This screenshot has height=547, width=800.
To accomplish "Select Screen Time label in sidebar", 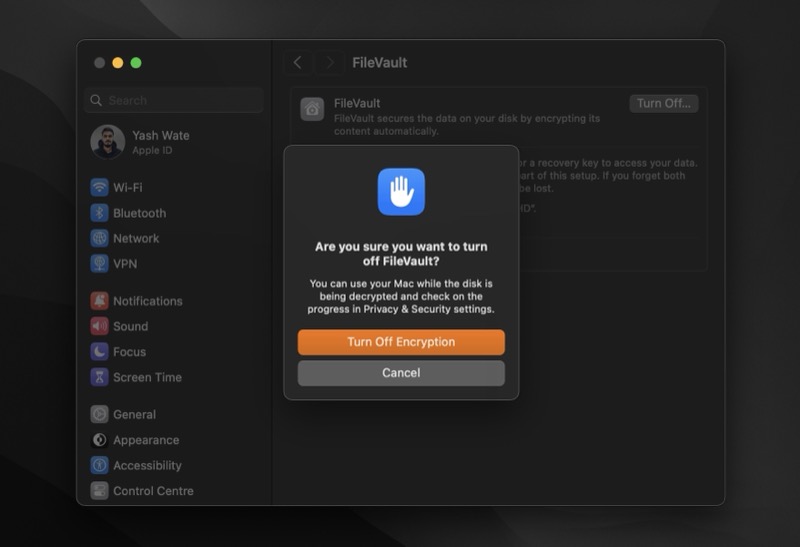I will pyautogui.click(x=147, y=377).
